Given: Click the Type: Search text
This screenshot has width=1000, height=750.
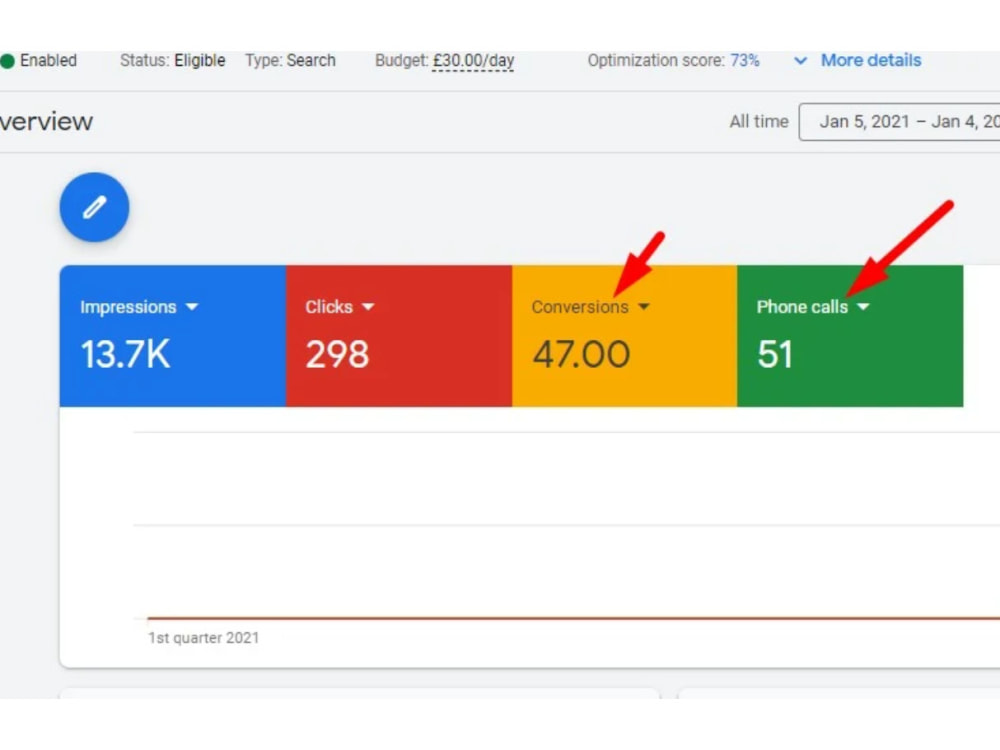Looking at the screenshot, I should click(x=290, y=61).
